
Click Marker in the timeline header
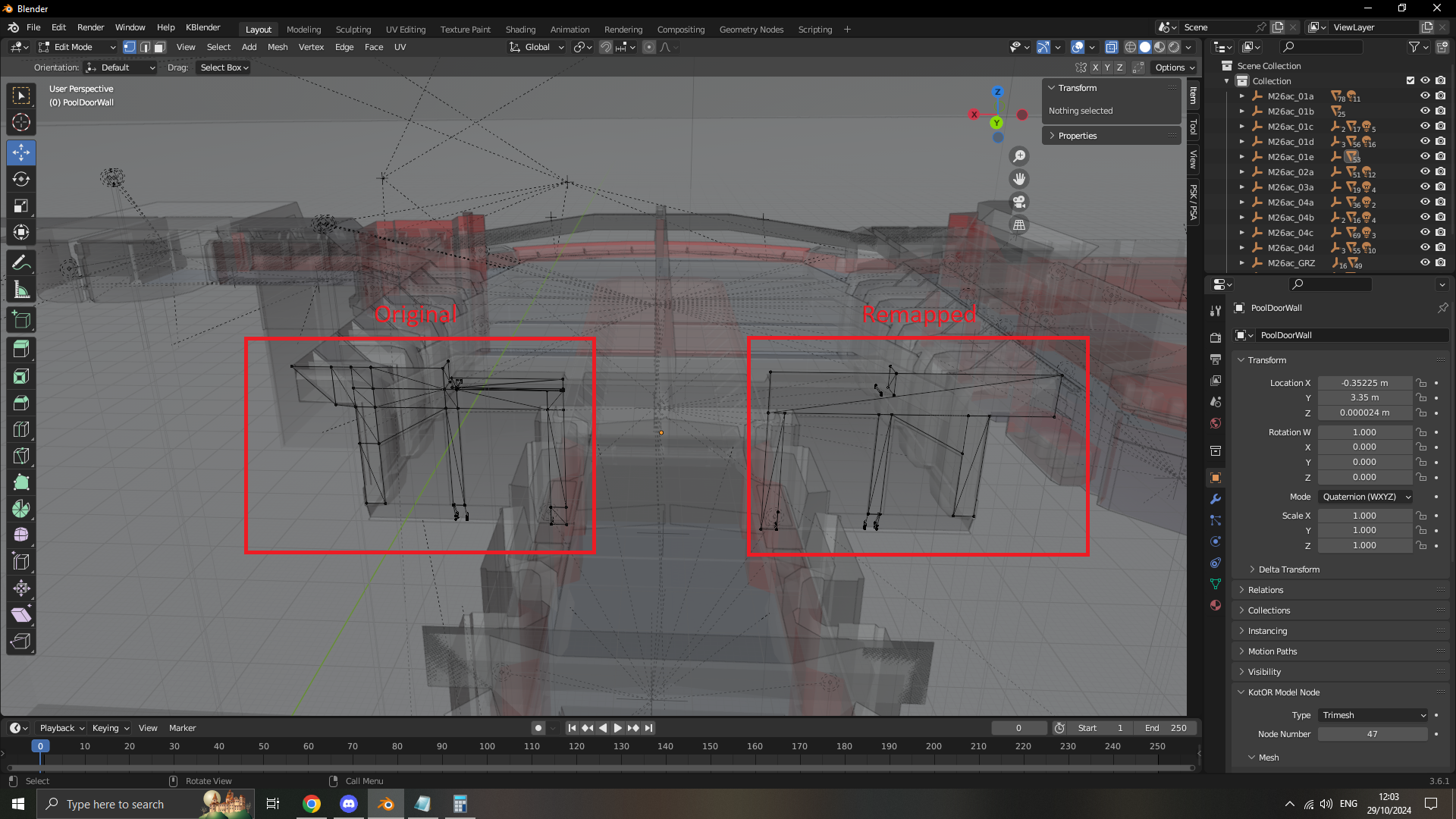click(182, 728)
